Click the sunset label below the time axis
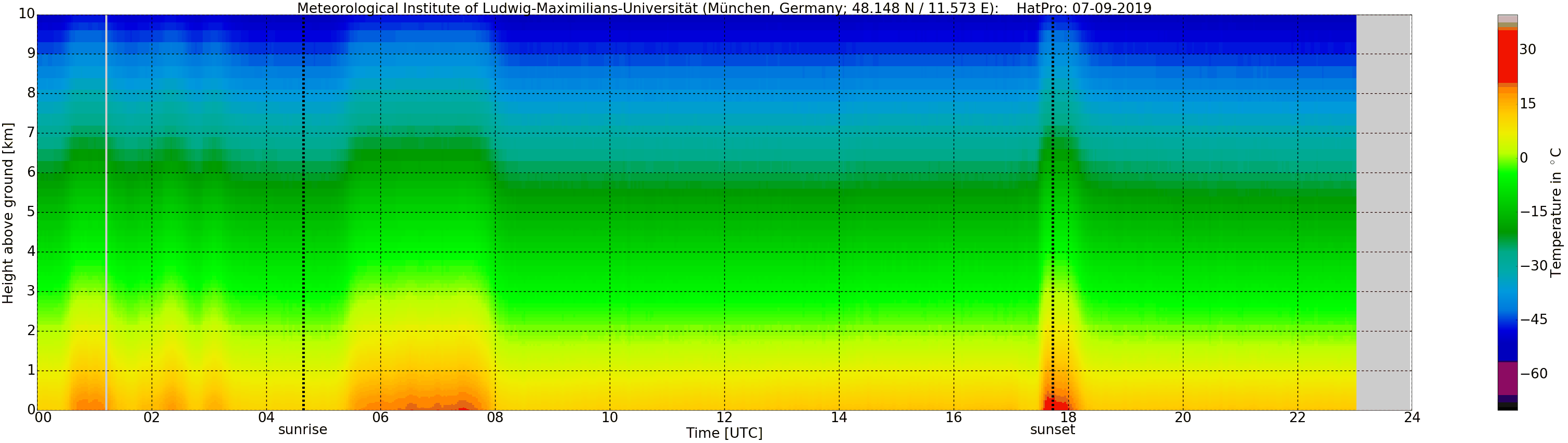Screen dimensions: 1568x443 1052,429
